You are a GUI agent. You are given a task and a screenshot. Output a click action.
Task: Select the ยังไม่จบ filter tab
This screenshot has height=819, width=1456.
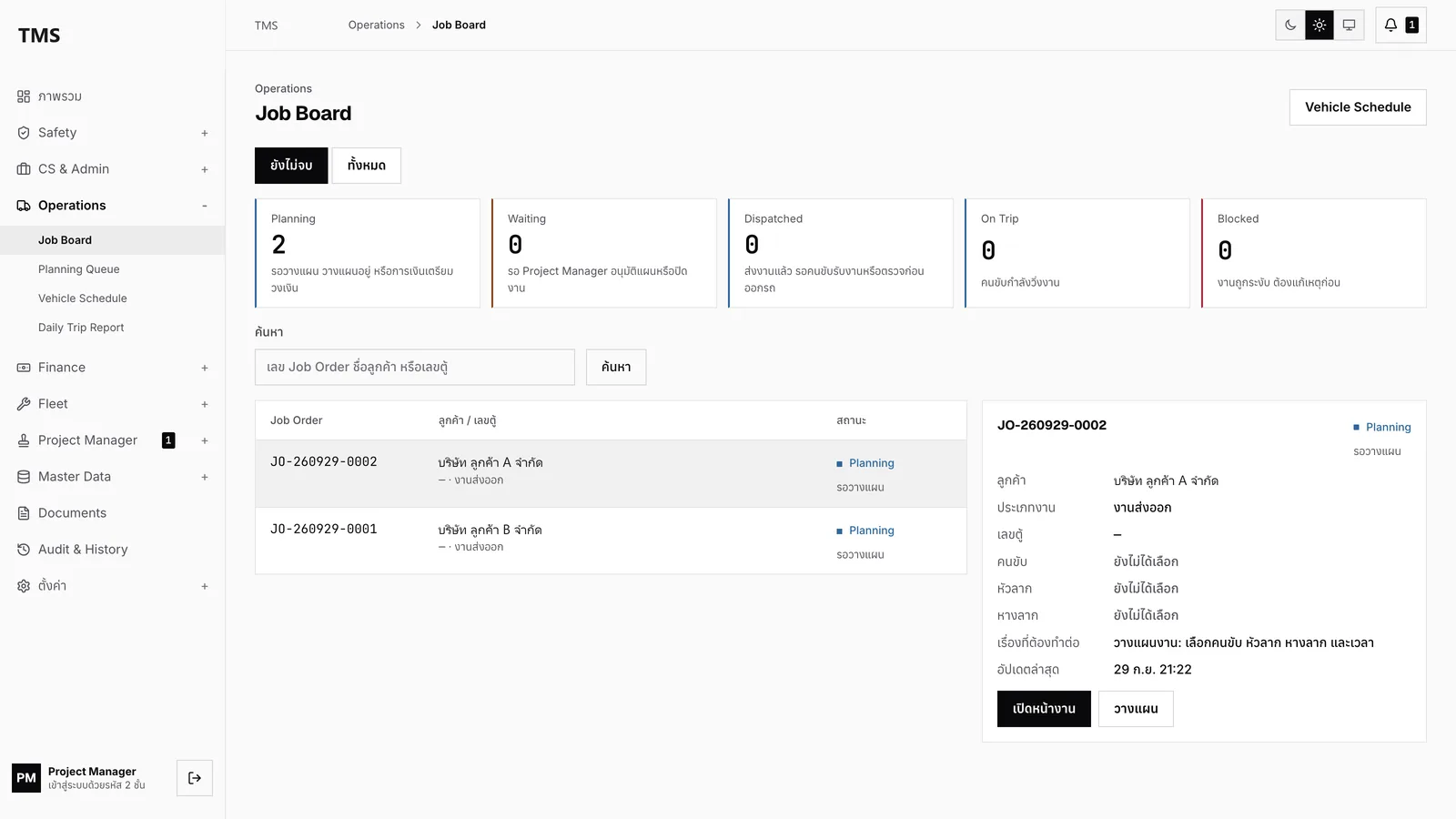point(291,166)
